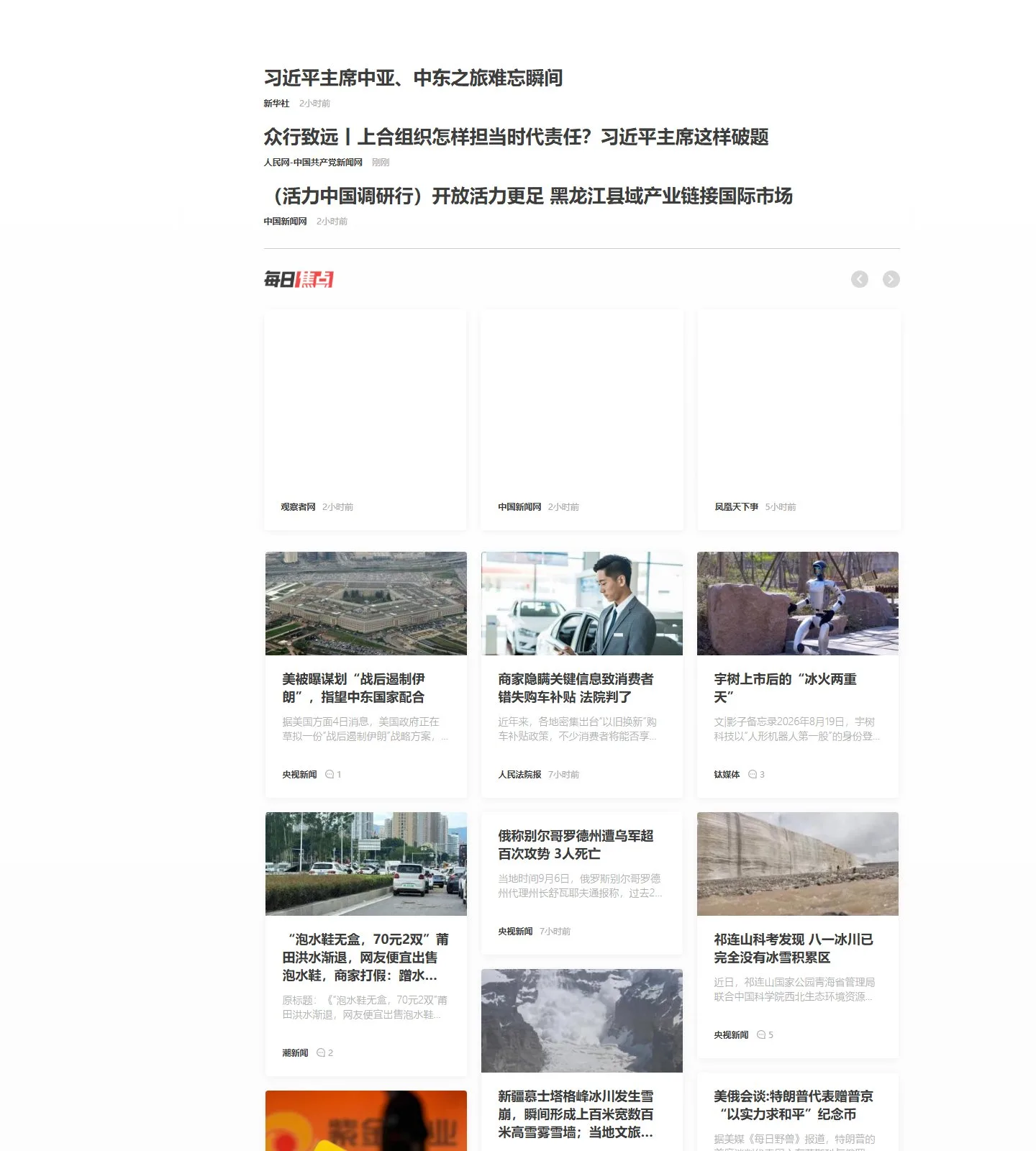Open headline 开放活力更足 黑龙江县域产业链接国际市场
The width and height of the screenshot is (1036, 1151).
point(528,196)
